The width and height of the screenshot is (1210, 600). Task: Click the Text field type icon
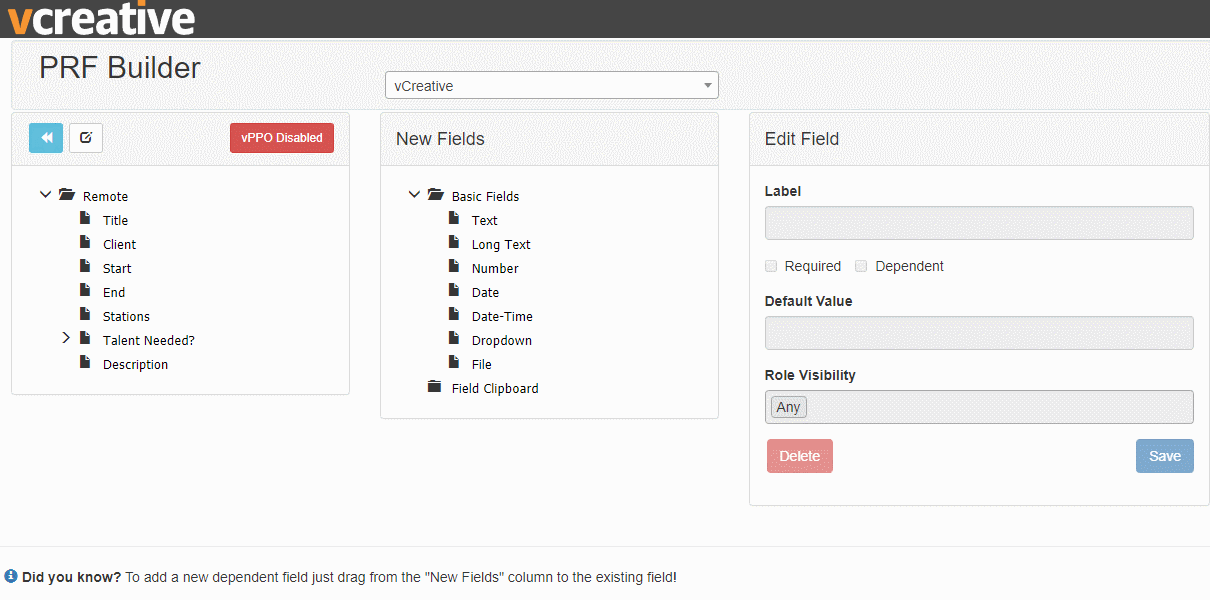454,218
